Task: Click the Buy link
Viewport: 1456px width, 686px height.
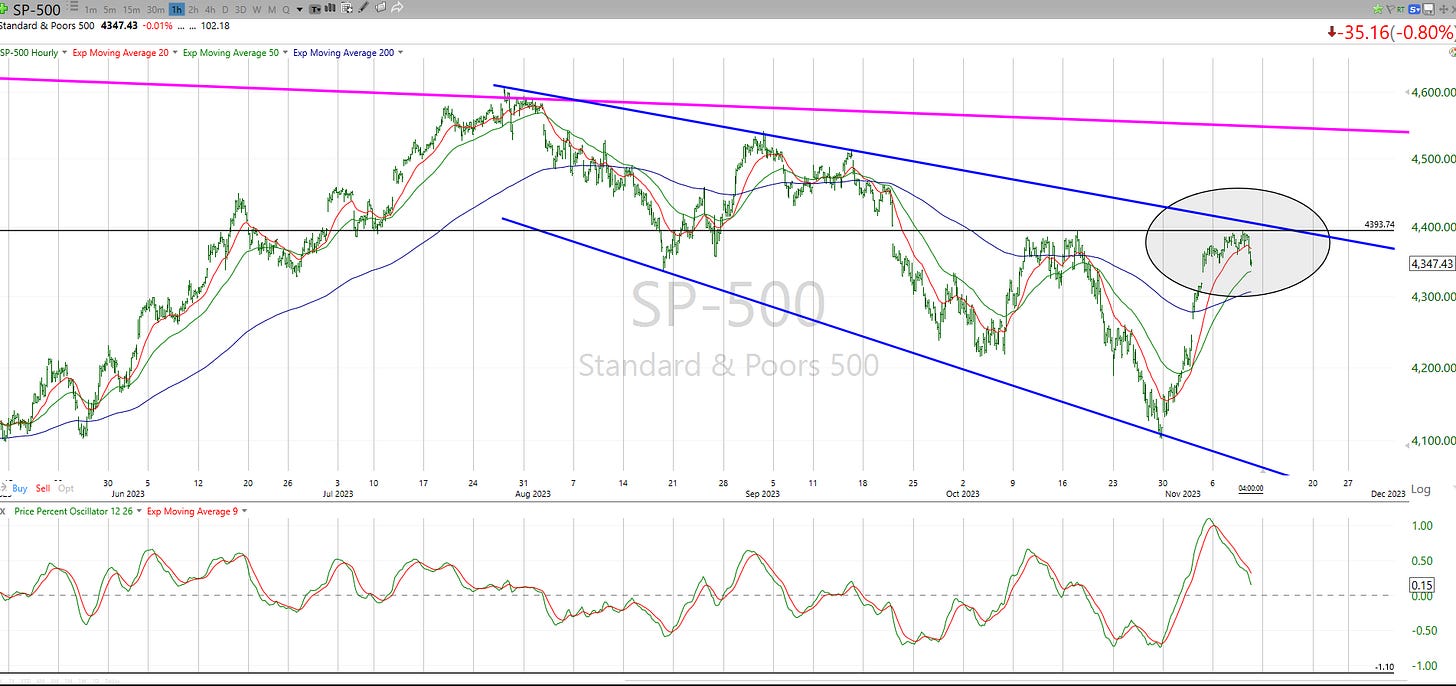Action: (x=20, y=488)
